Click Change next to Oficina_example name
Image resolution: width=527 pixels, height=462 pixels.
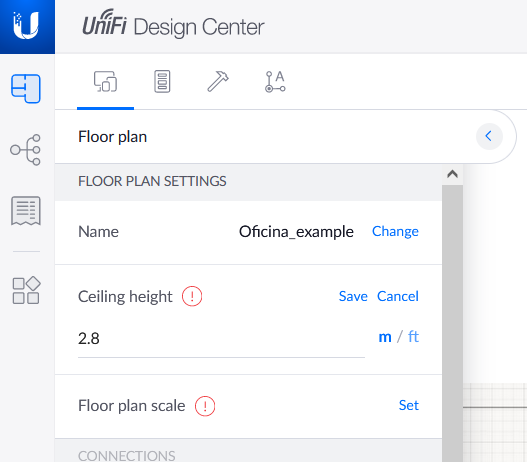coord(395,232)
